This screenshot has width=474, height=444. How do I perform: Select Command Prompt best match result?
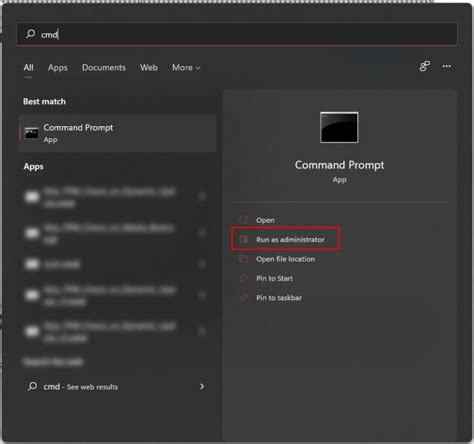click(x=118, y=133)
